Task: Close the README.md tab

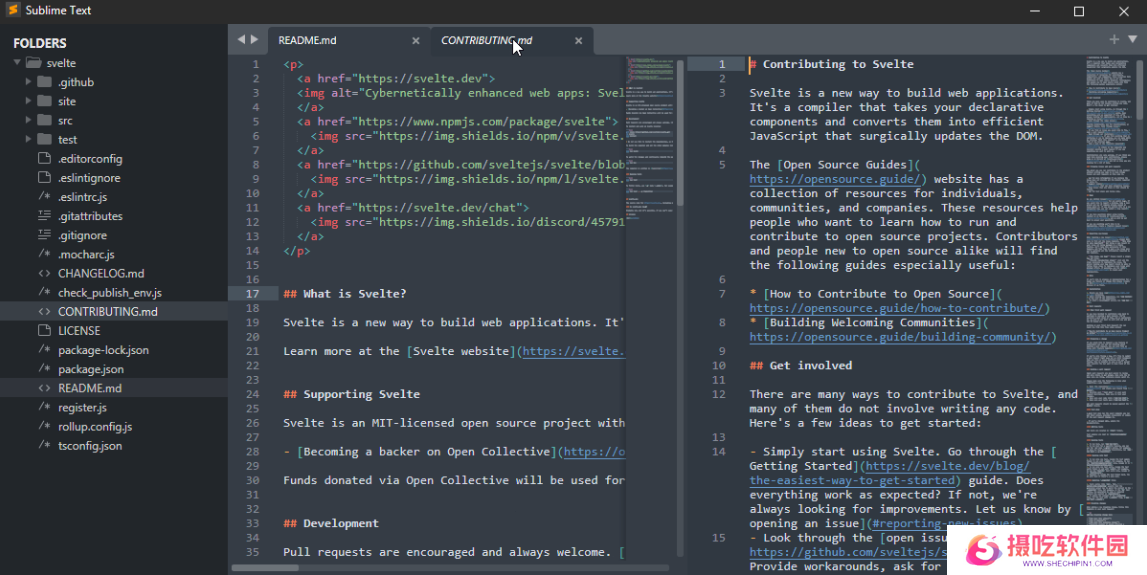Action: coord(415,40)
